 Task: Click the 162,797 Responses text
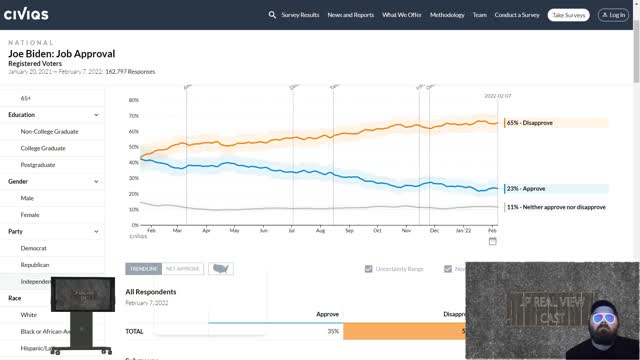(130, 72)
